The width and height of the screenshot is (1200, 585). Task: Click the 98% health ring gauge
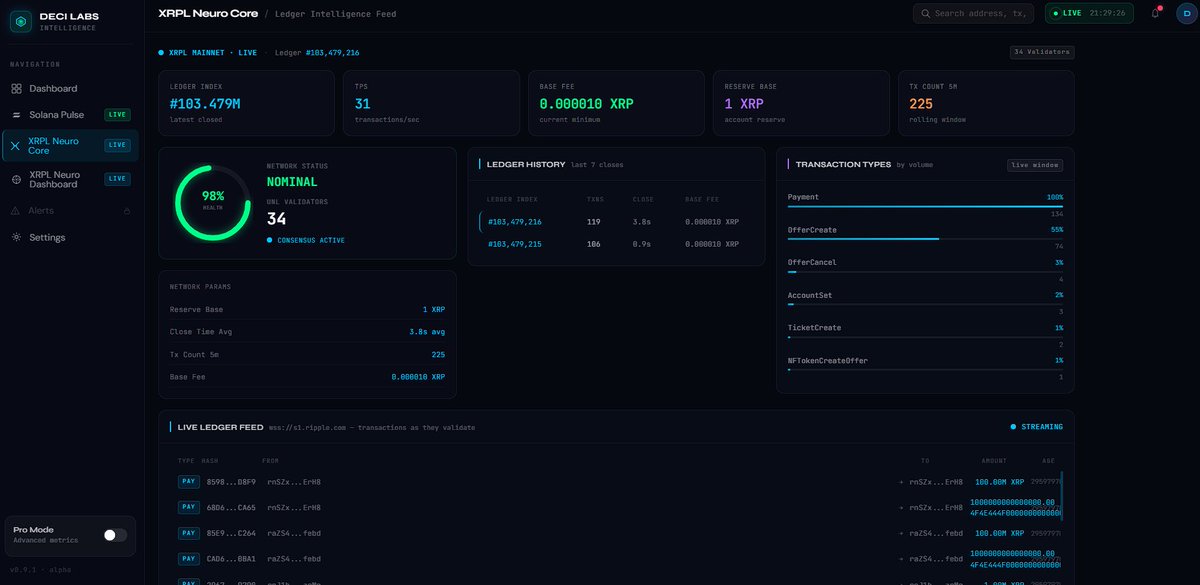213,201
